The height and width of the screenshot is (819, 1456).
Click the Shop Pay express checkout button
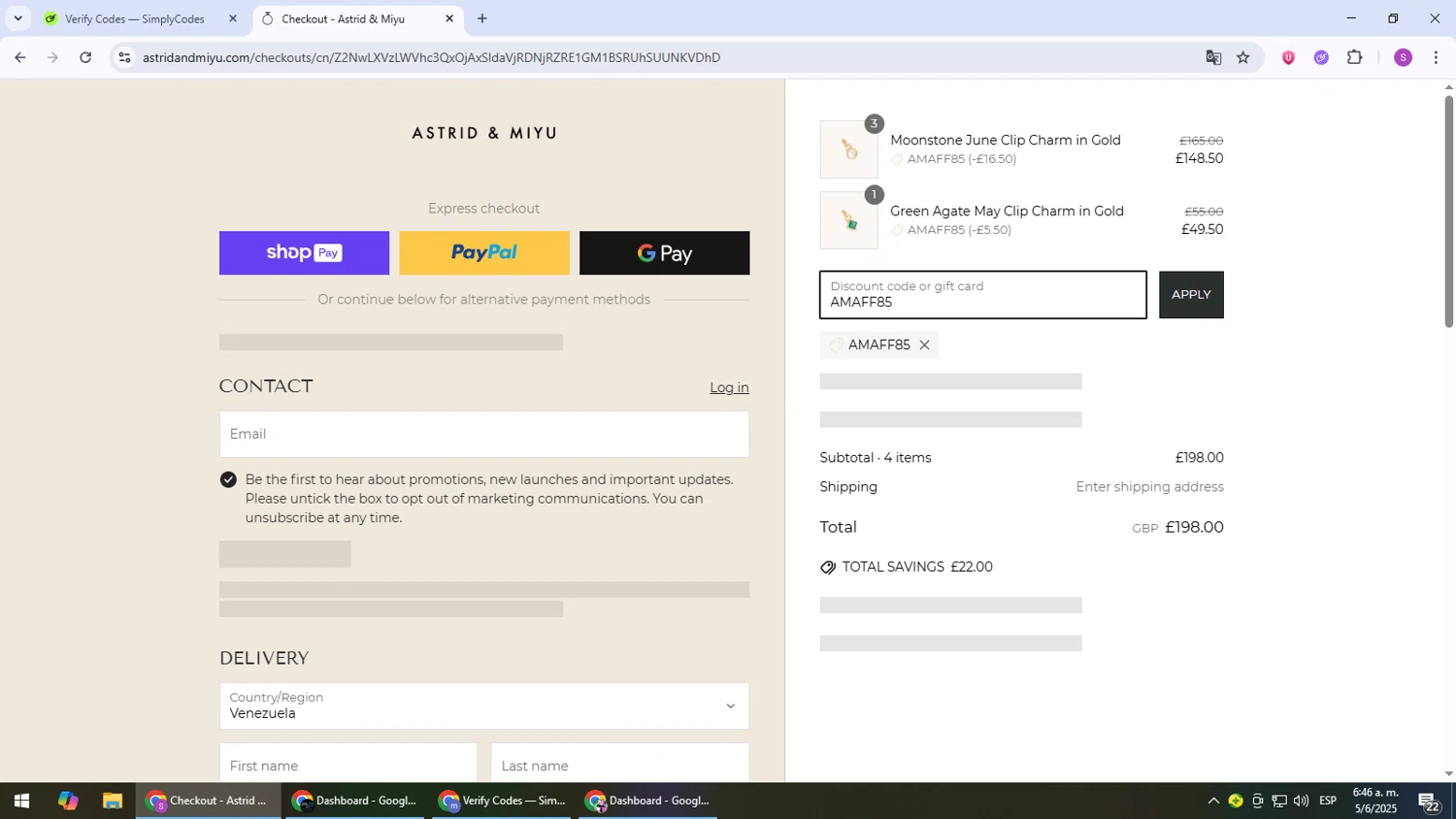pos(304,253)
